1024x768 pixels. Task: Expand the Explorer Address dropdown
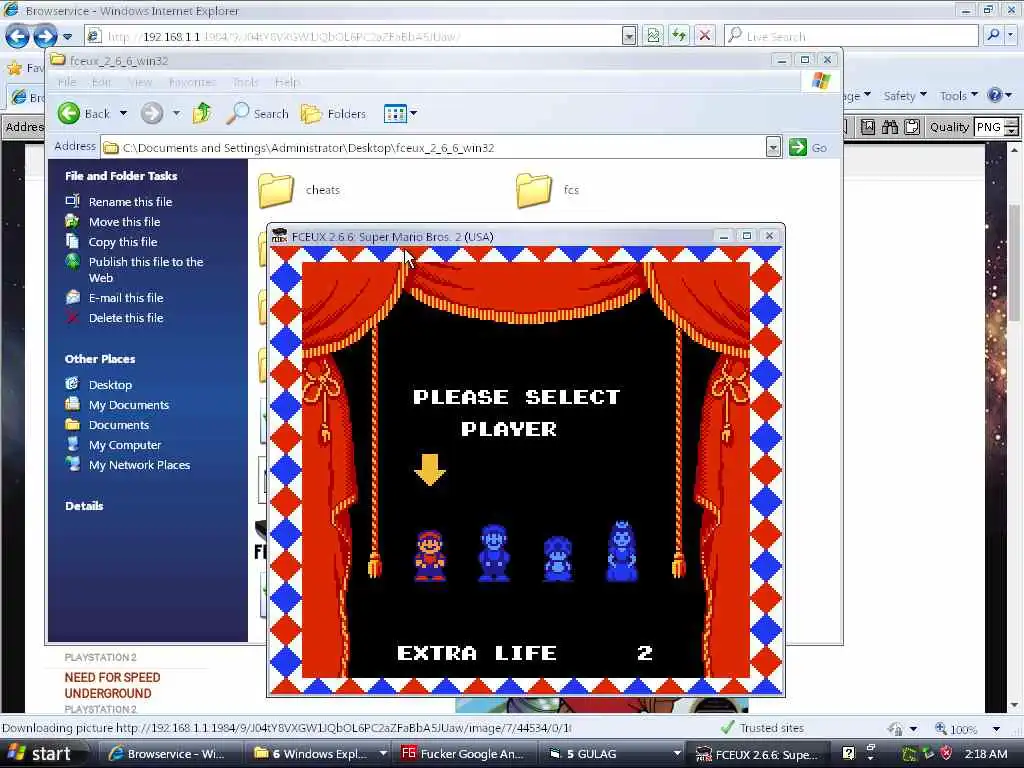[x=773, y=148]
